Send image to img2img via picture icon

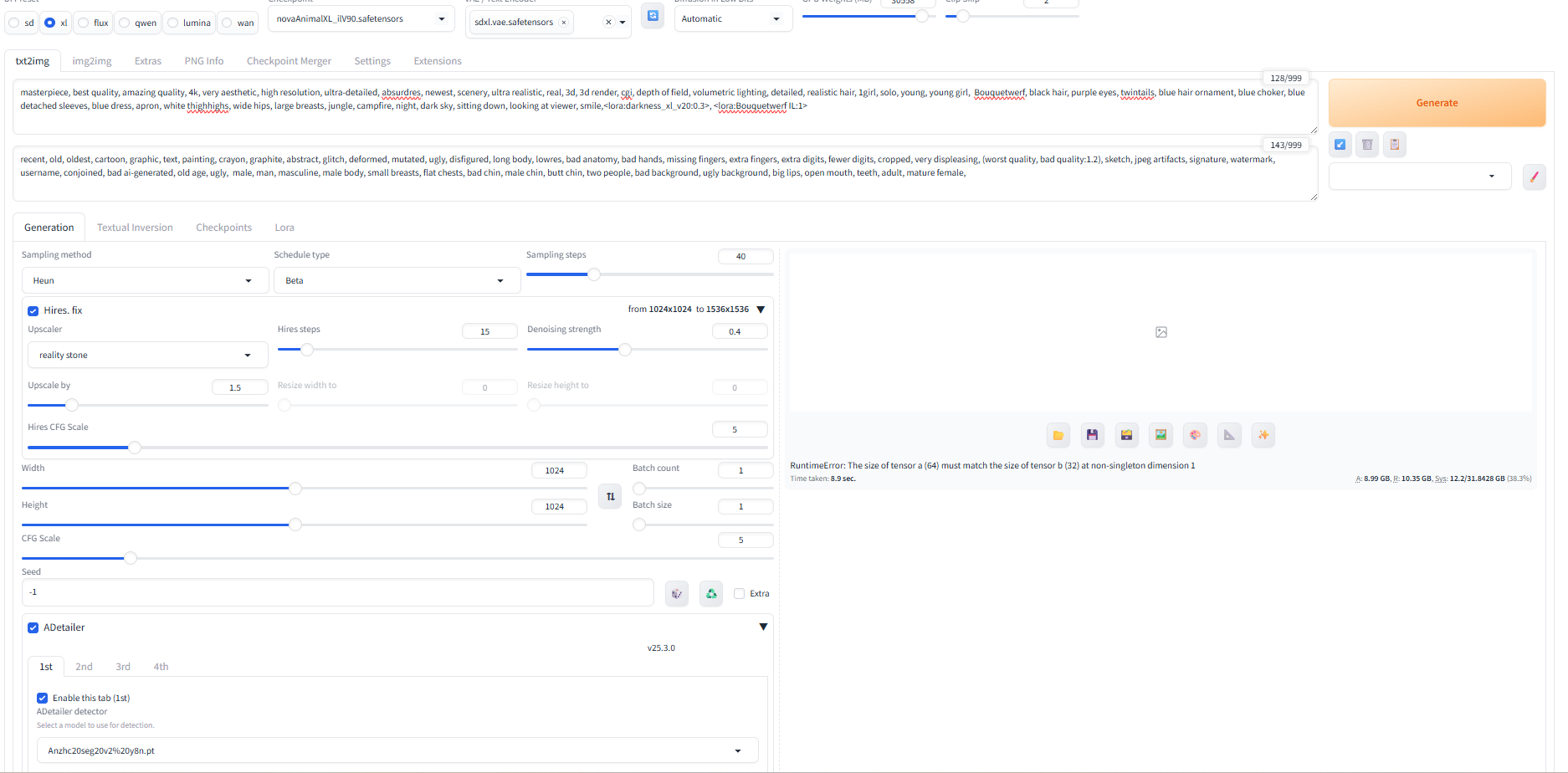(1161, 435)
